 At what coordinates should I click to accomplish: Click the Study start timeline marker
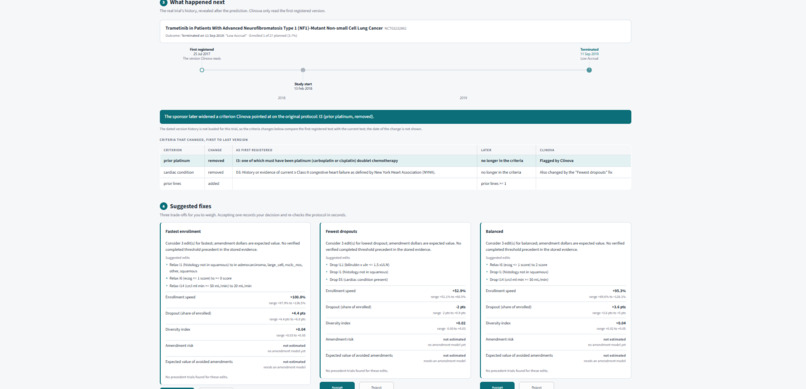[303, 70]
